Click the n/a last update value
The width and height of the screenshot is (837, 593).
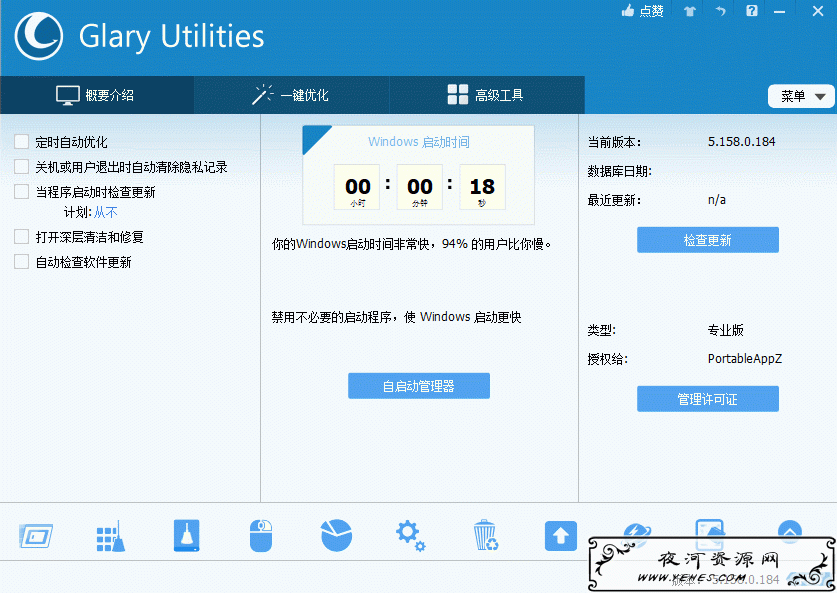tap(717, 200)
